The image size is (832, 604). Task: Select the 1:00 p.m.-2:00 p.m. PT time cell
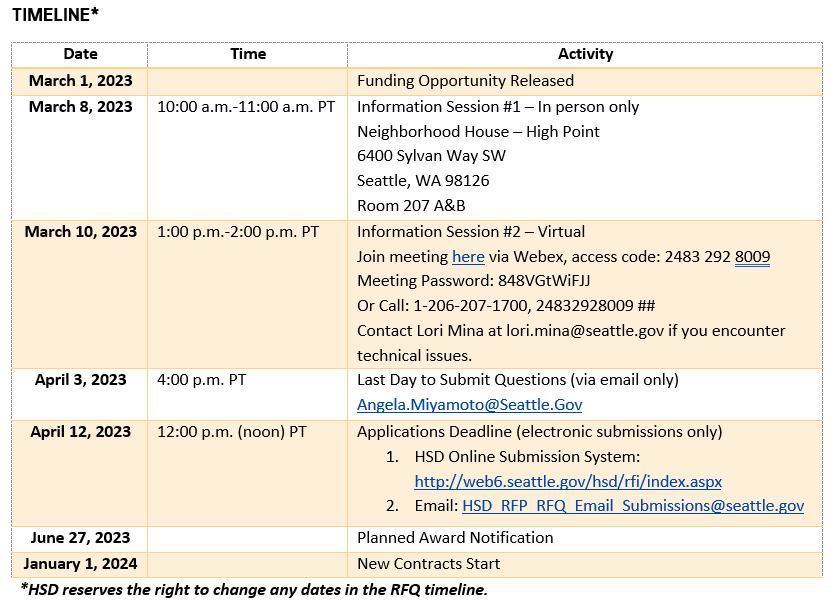click(x=237, y=231)
